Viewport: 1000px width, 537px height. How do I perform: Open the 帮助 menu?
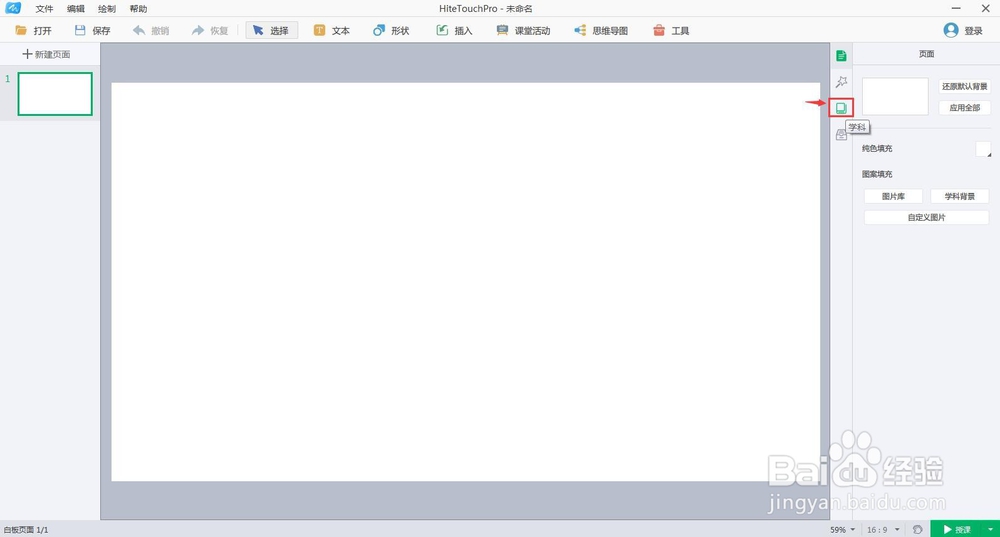coord(138,9)
